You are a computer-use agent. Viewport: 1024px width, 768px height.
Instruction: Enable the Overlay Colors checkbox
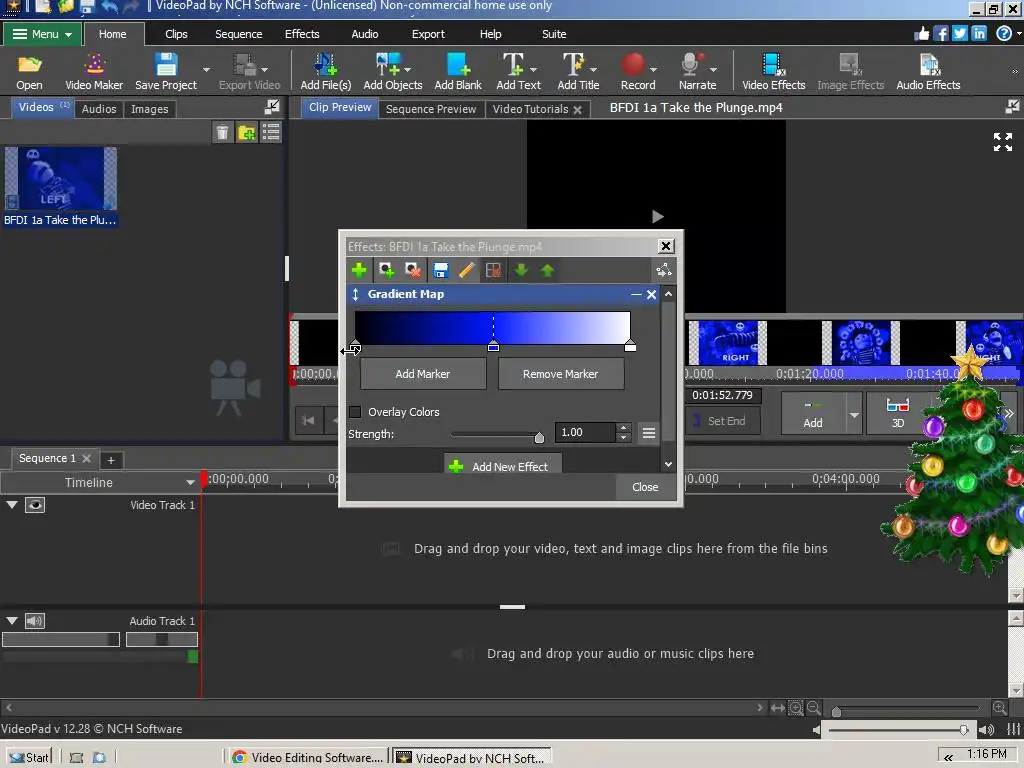click(x=355, y=412)
